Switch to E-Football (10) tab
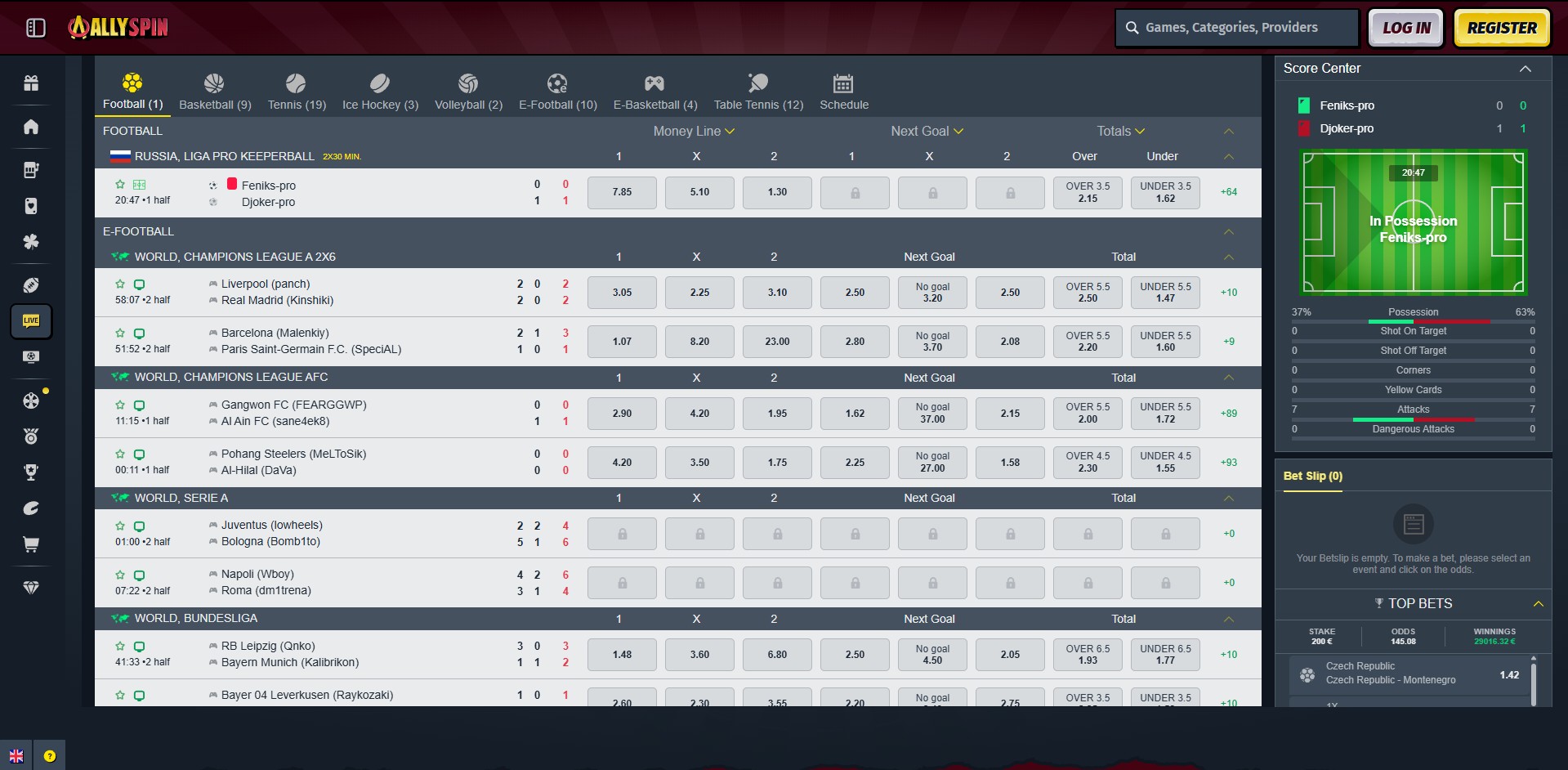The image size is (1568, 770). (x=558, y=92)
